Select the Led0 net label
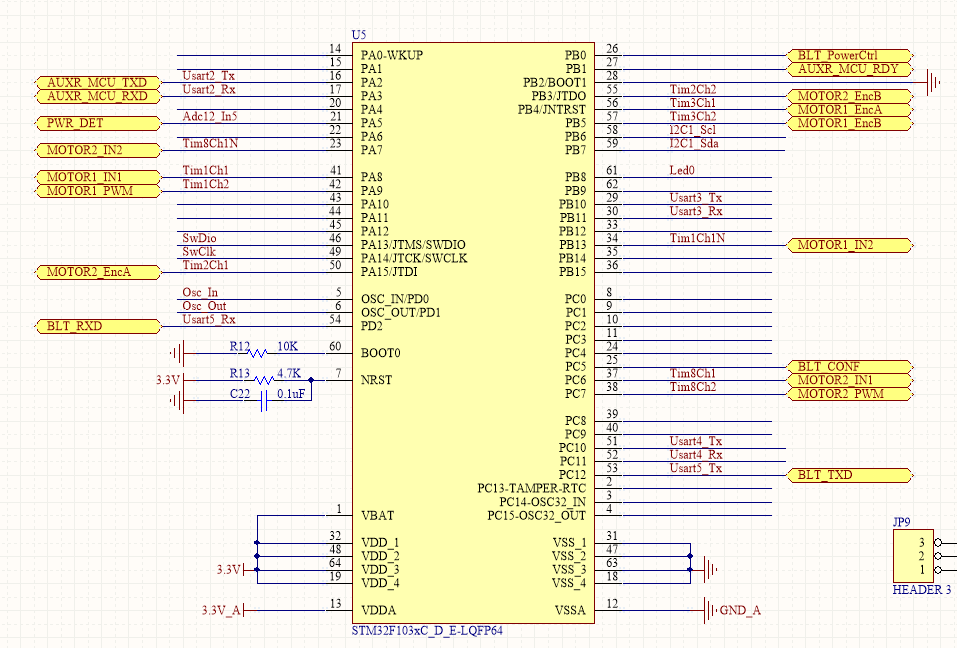This screenshot has height=648, width=957. pos(682,170)
